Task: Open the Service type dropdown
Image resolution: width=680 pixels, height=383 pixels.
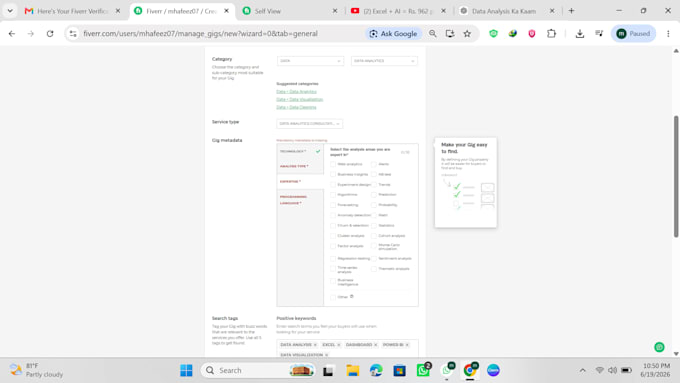Action: click(x=310, y=124)
